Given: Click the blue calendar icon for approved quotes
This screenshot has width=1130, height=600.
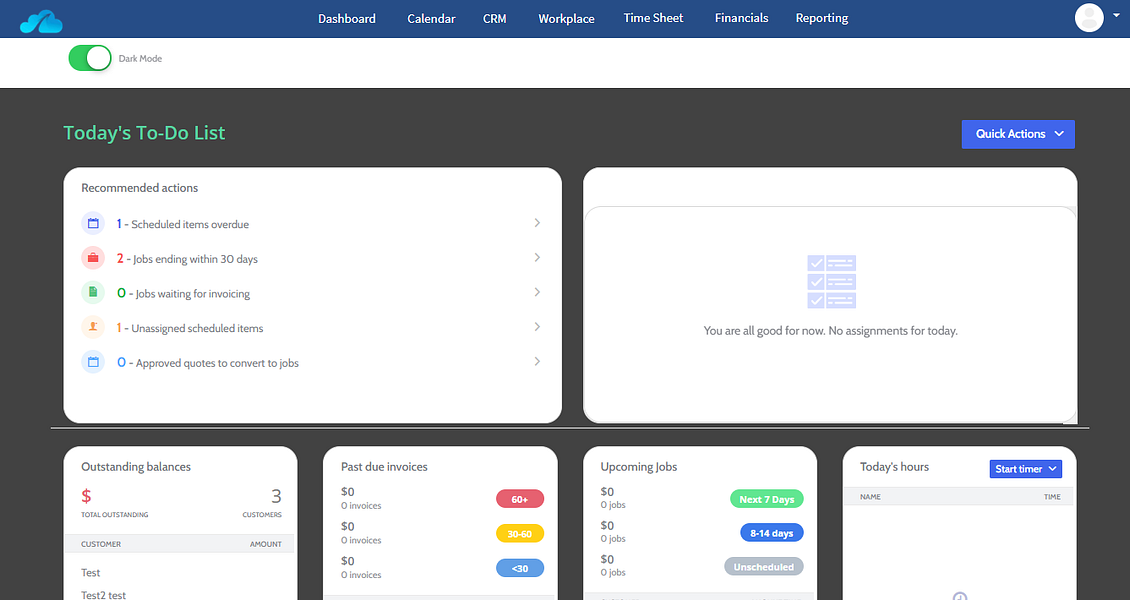Looking at the screenshot, I should [93, 362].
